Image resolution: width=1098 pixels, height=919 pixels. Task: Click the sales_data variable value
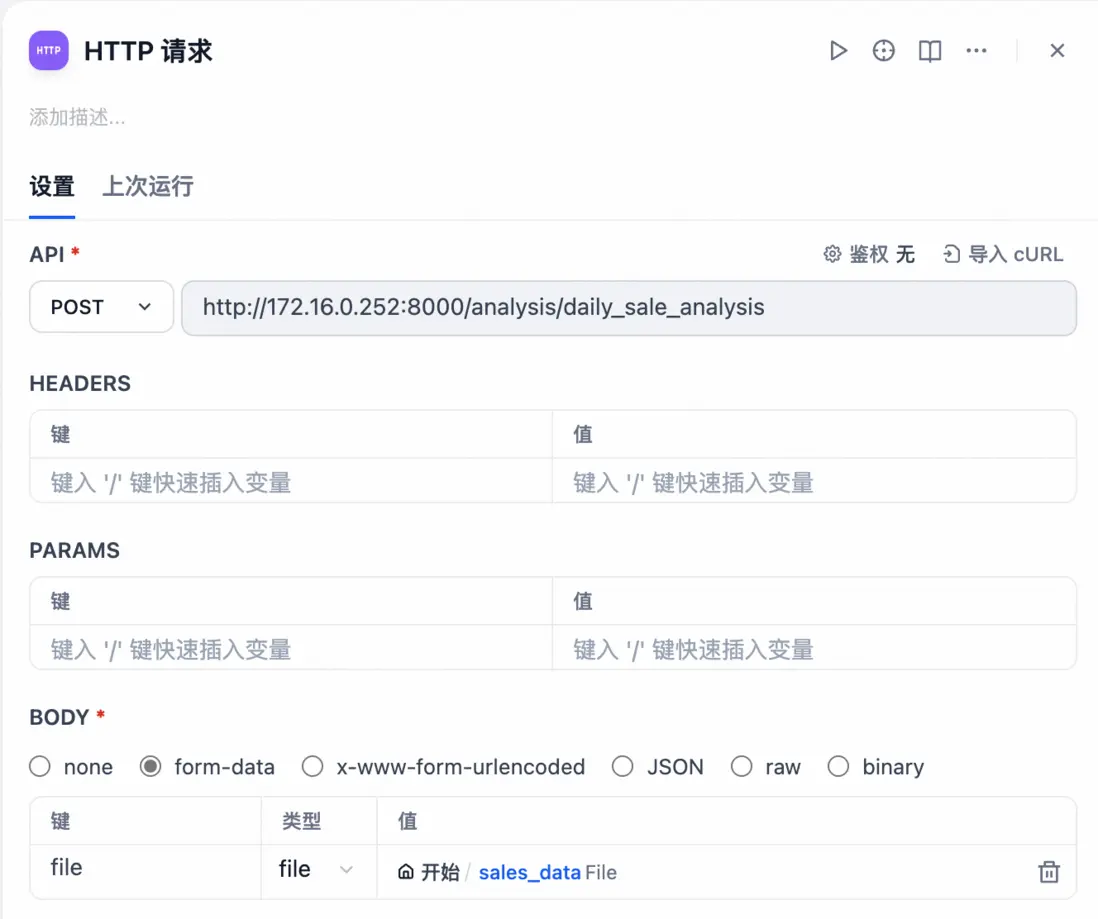[529, 872]
